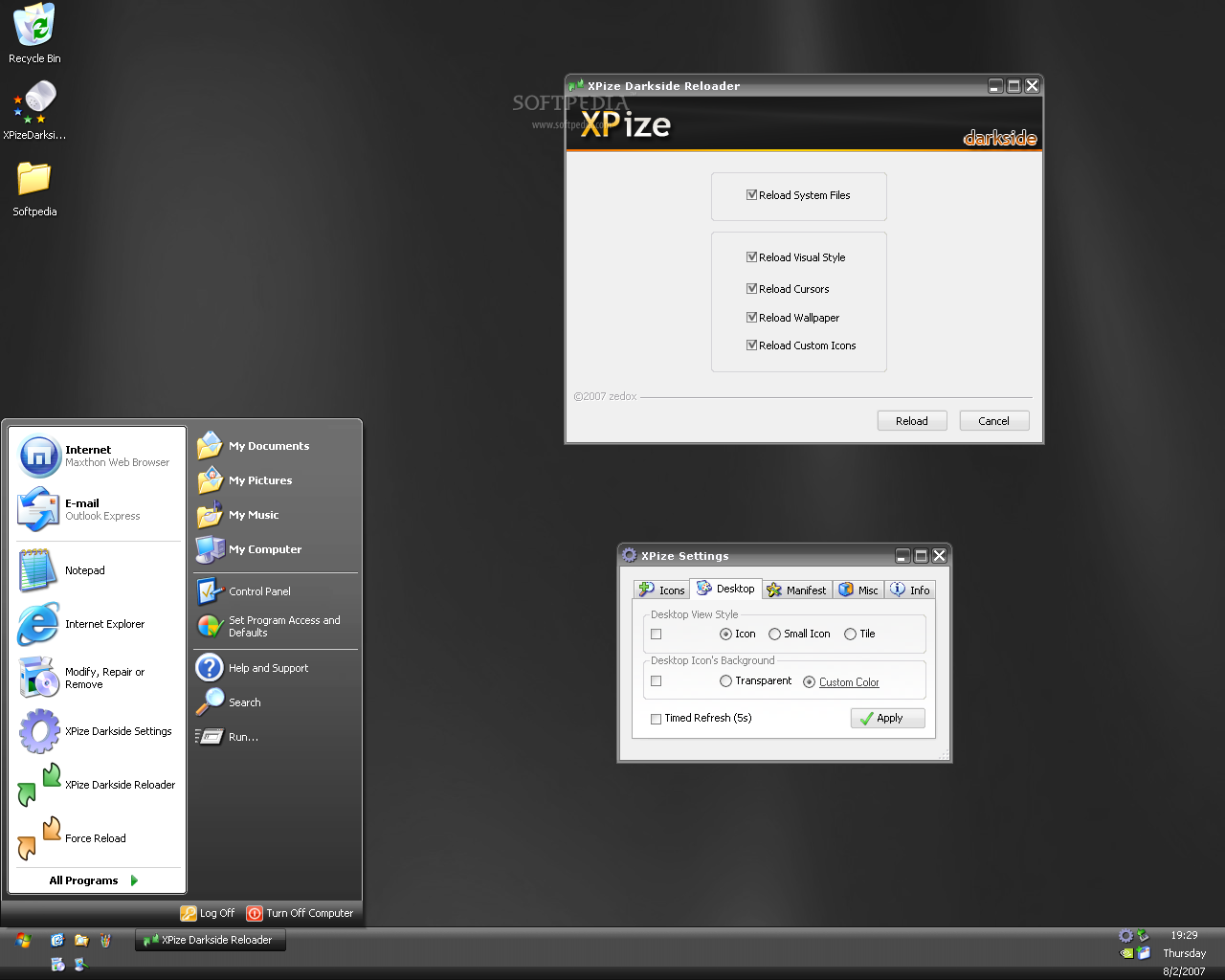Uncheck Reload System Files
The image size is (1225, 980).
pos(752,194)
